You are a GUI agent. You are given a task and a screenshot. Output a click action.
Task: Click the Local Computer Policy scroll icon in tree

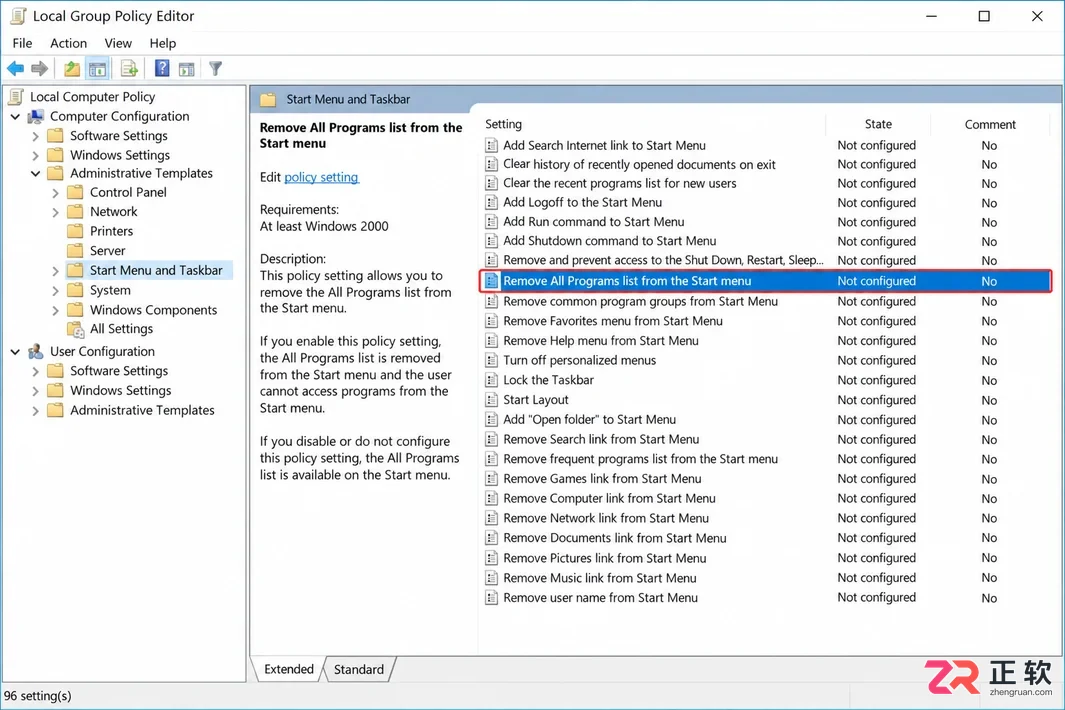[x=17, y=96]
